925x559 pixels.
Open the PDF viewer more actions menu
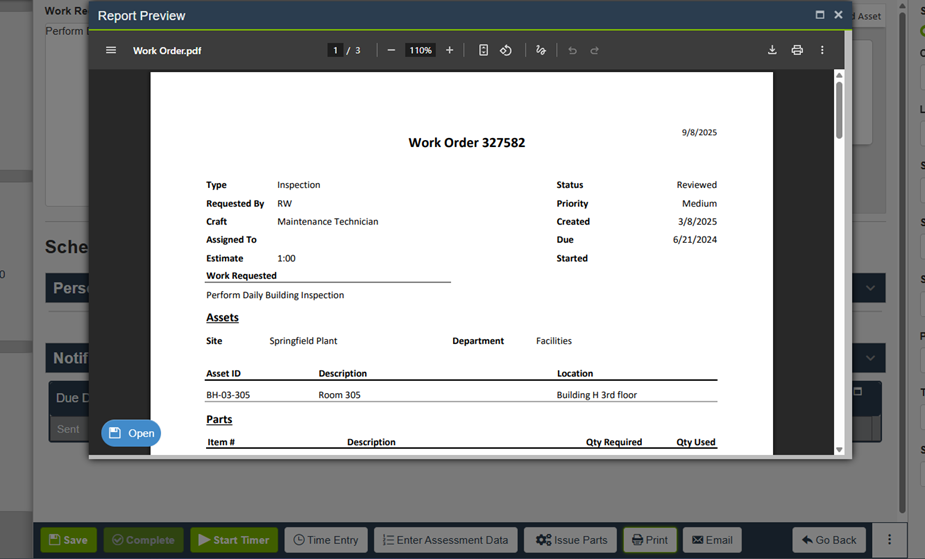tap(822, 50)
